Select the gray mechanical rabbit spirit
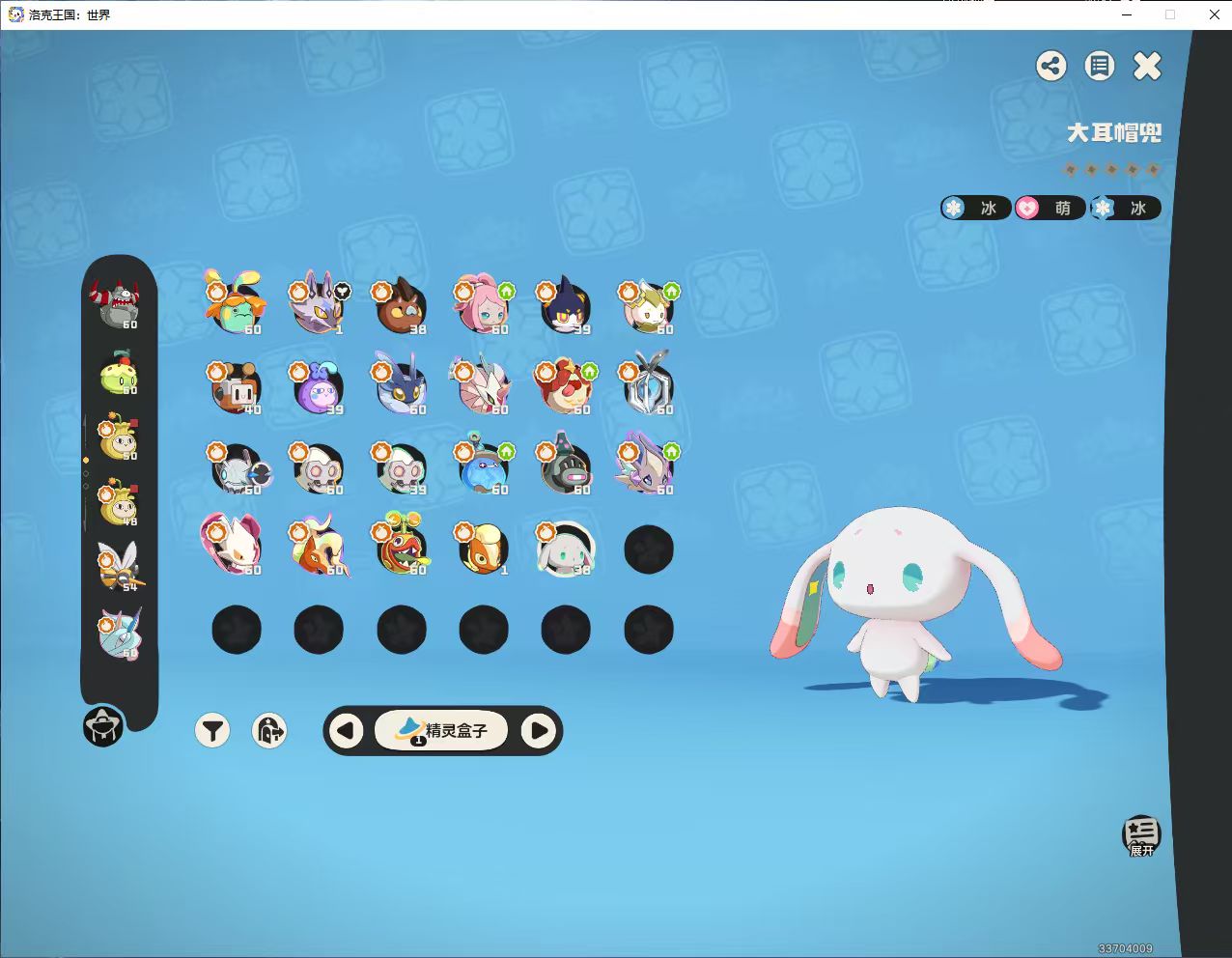Viewport: 1232px width, 958px height. tap(238, 467)
